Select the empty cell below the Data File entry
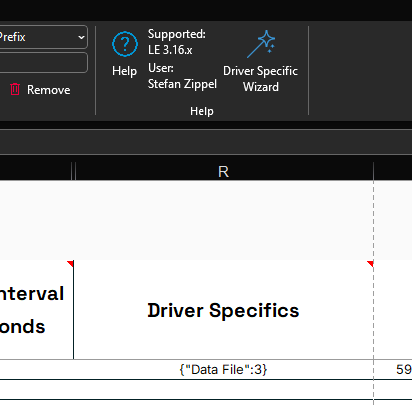Image resolution: width=412 pixels, height=408 pixels. 223,389
